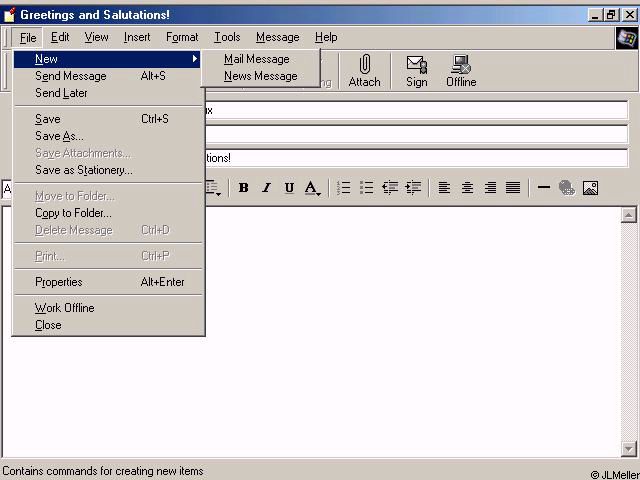This screenshot has width=640, height=480.
Task: Click Close in the File menu
Action: 108,325
